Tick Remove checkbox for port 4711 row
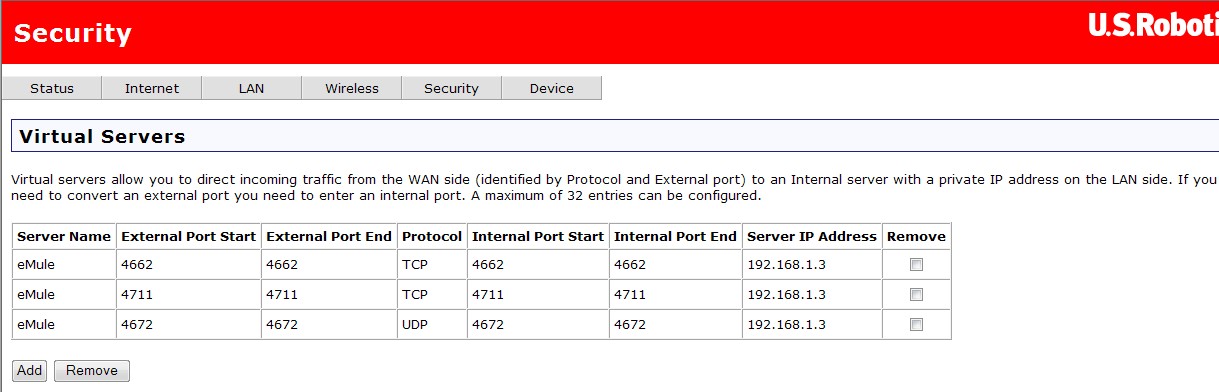Viewport: 1219px width, 392px height. coord(916,295)
